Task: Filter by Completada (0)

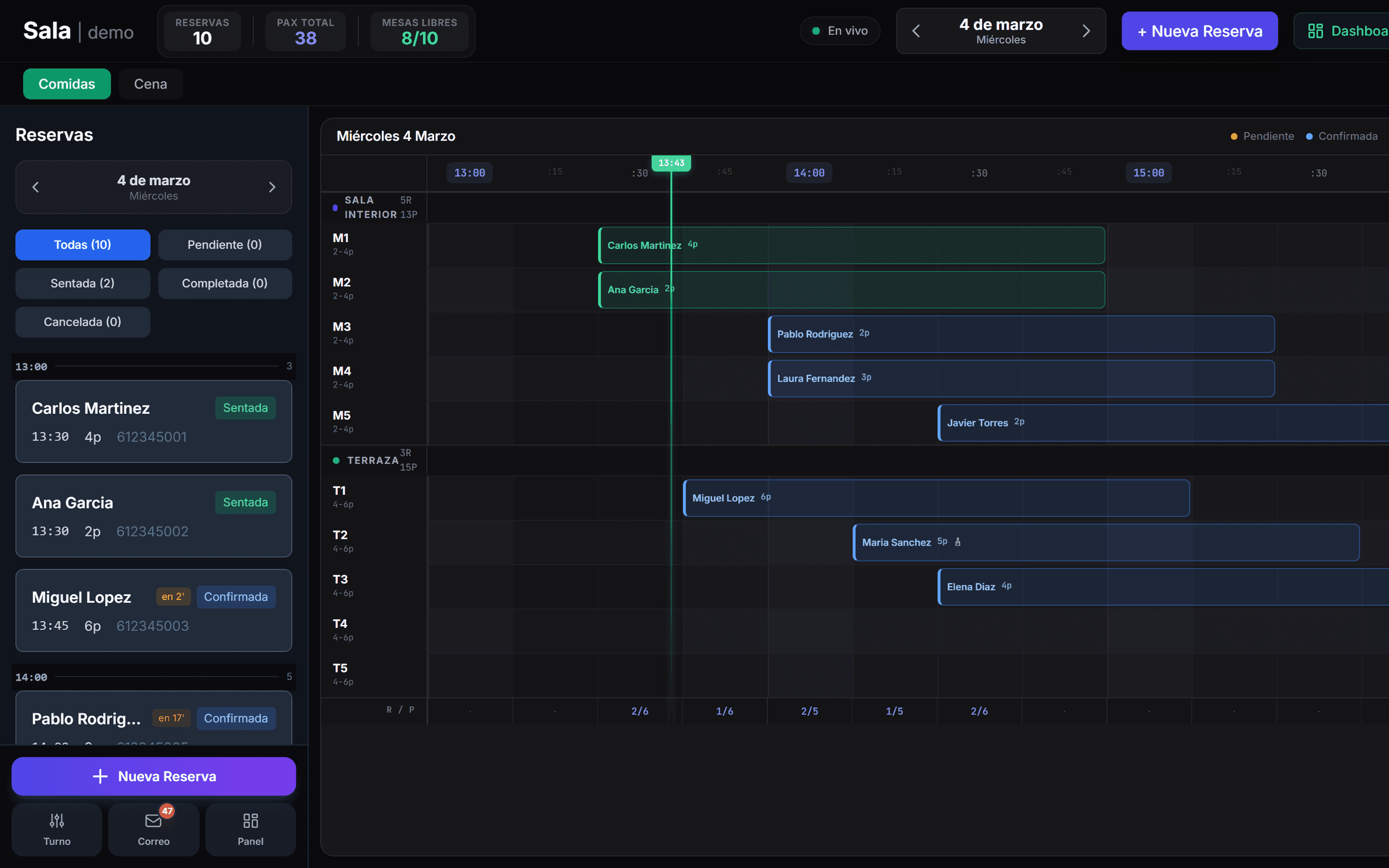Action: click(x=225, y=284)
